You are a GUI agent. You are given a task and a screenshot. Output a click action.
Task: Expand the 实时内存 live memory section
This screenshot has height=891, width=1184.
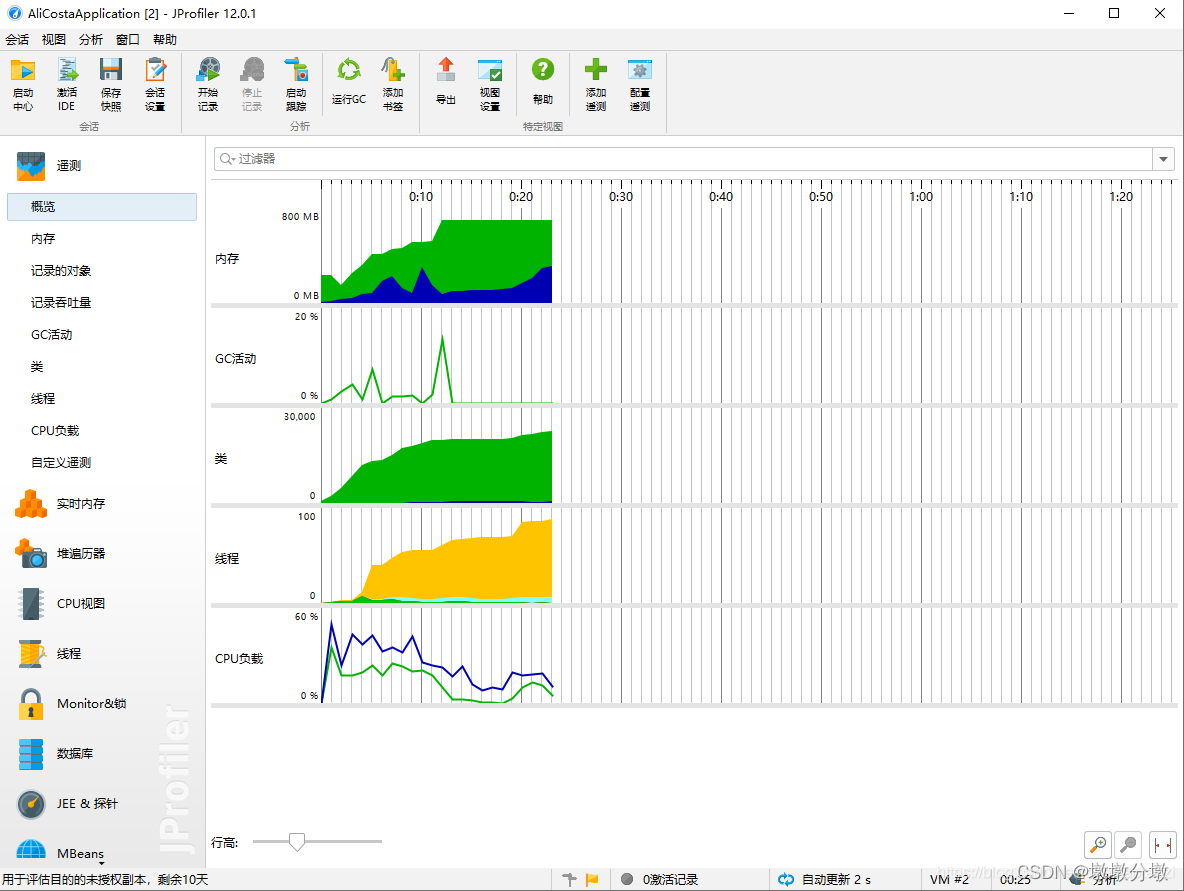[x=80, y=504]
